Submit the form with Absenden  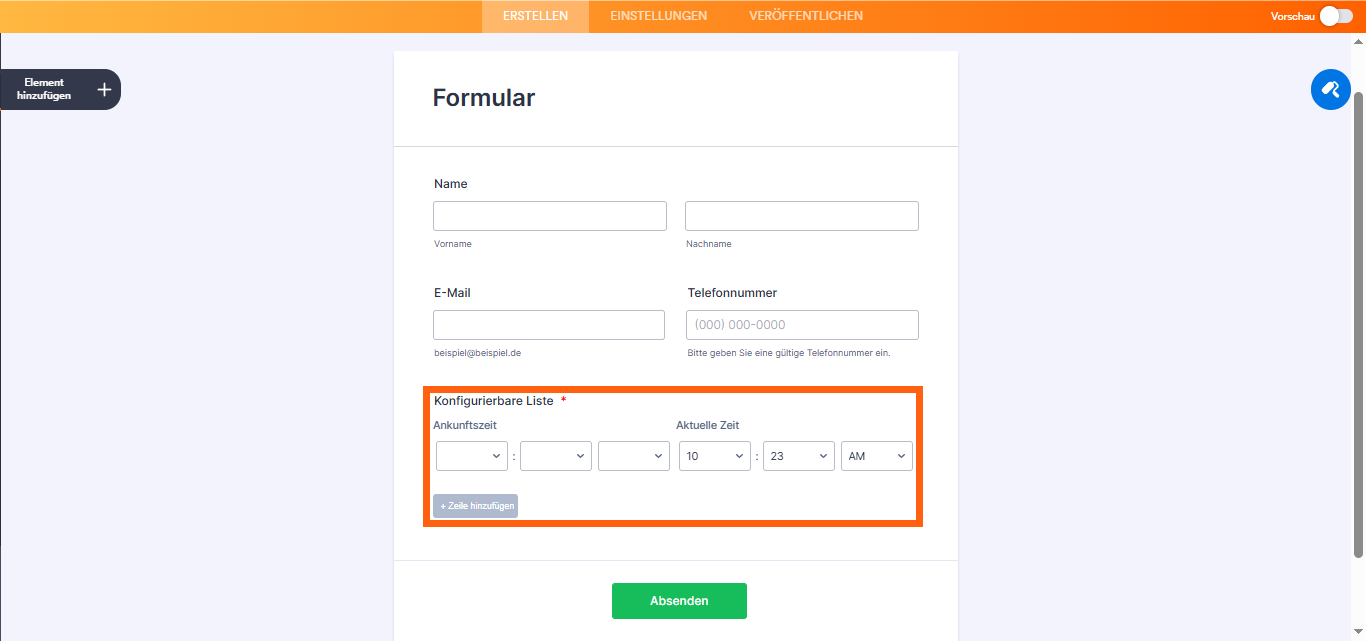679,601
